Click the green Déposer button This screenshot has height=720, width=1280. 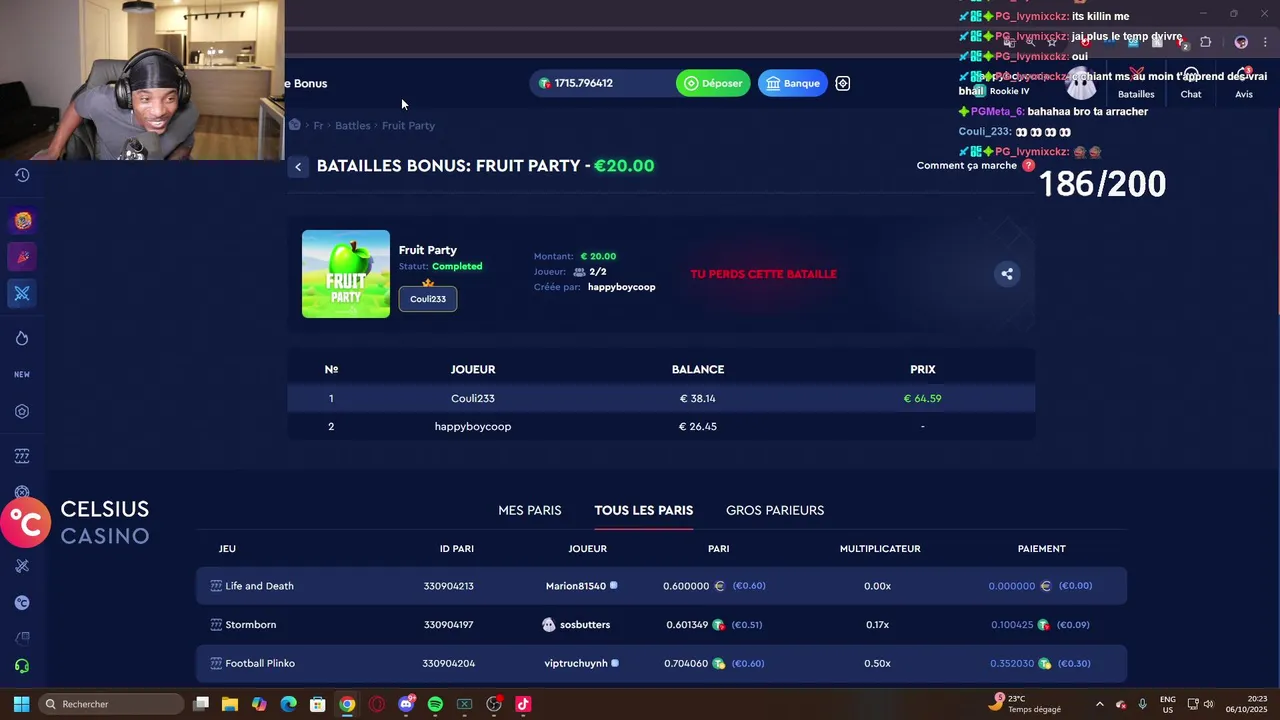[713, 83]
